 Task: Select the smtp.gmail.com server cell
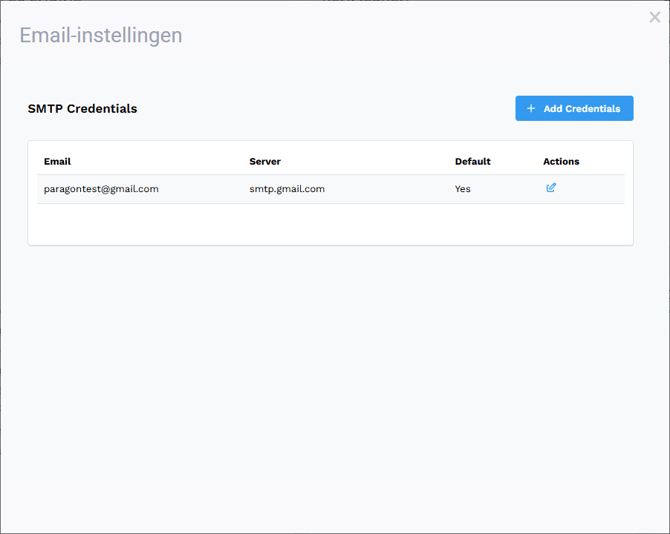pos(287,189)
